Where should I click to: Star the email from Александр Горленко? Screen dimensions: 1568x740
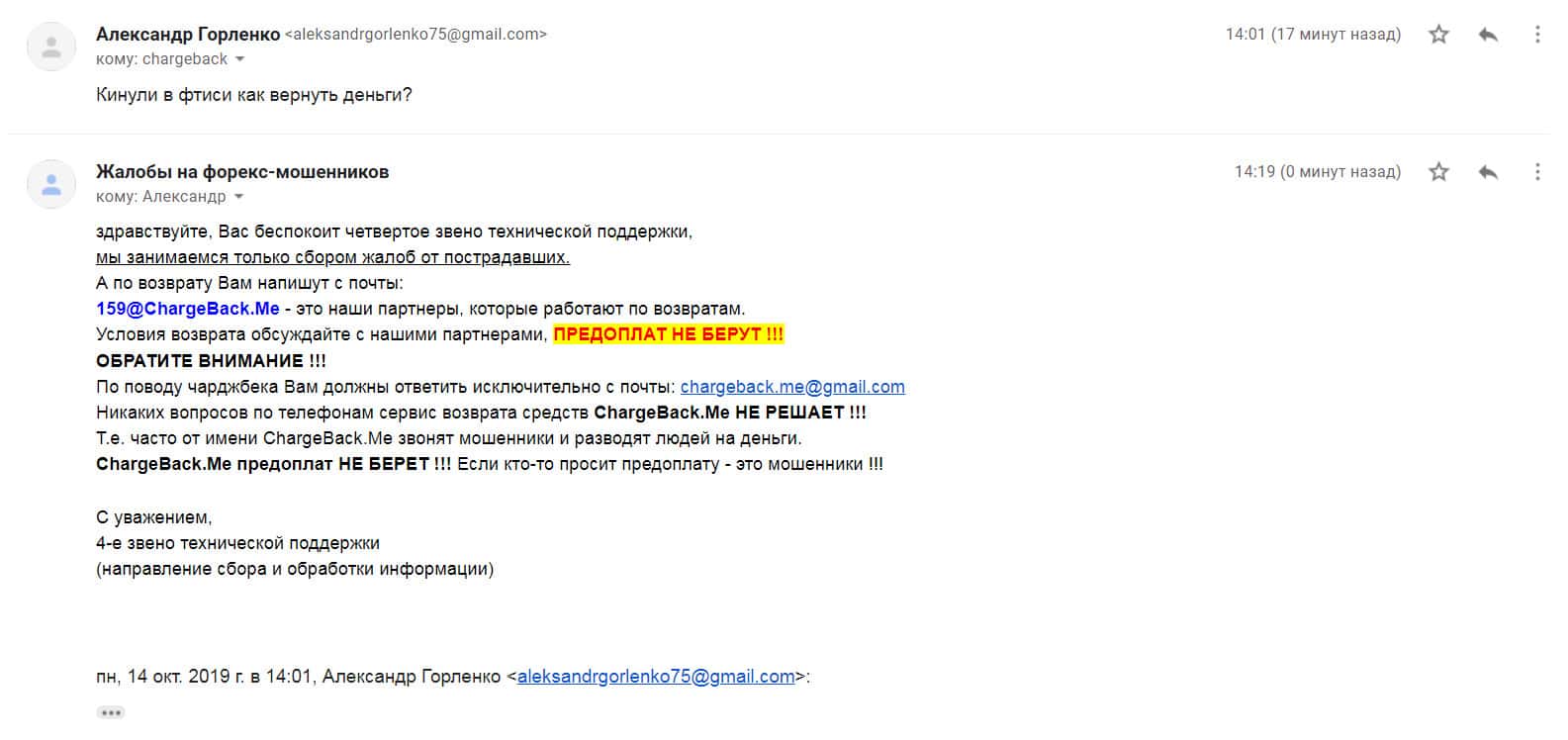click(1438, 35)
